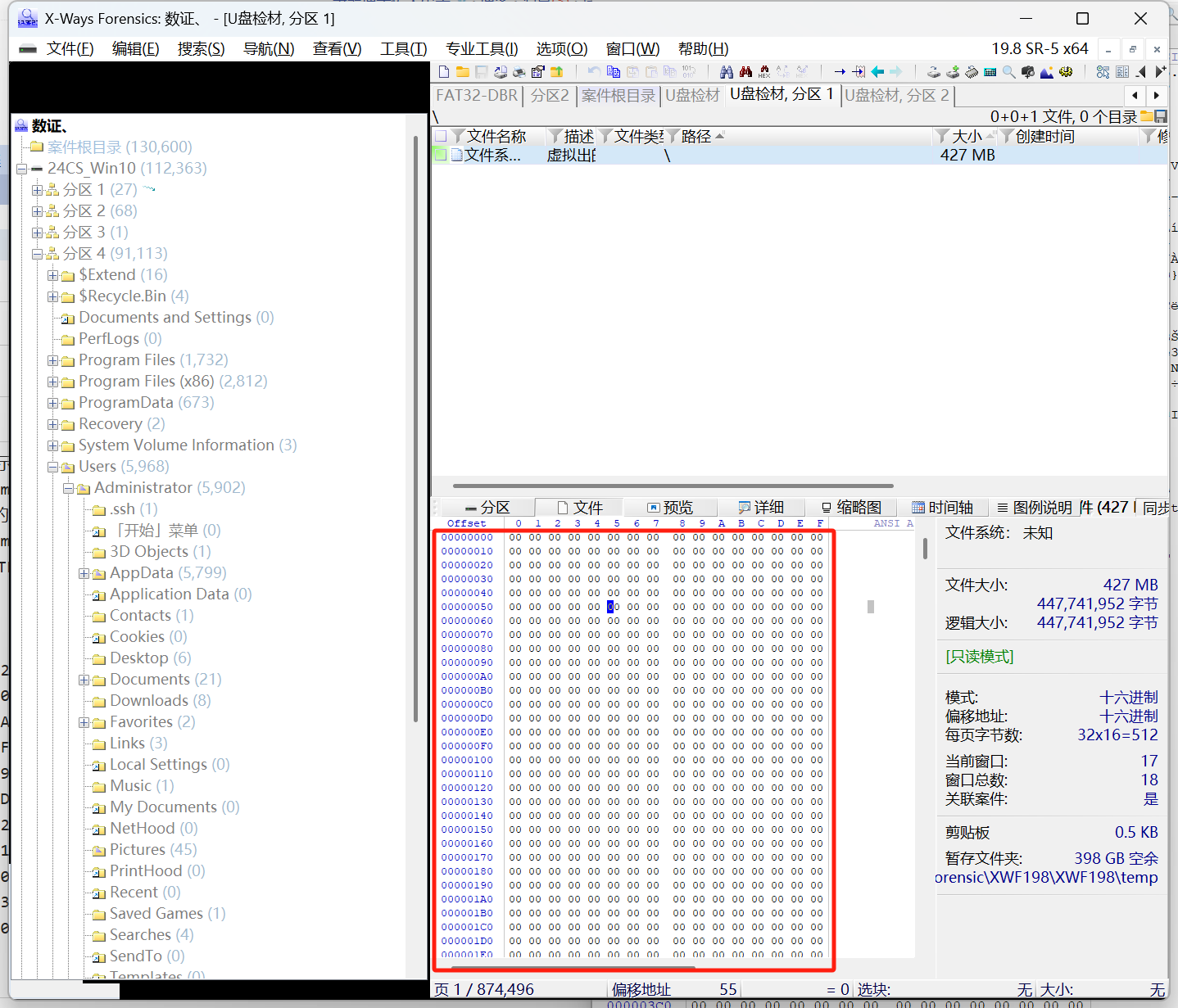Click the Clone Disk toolbar icon
Screen dimensions: 1178x1008
point(953,72)
